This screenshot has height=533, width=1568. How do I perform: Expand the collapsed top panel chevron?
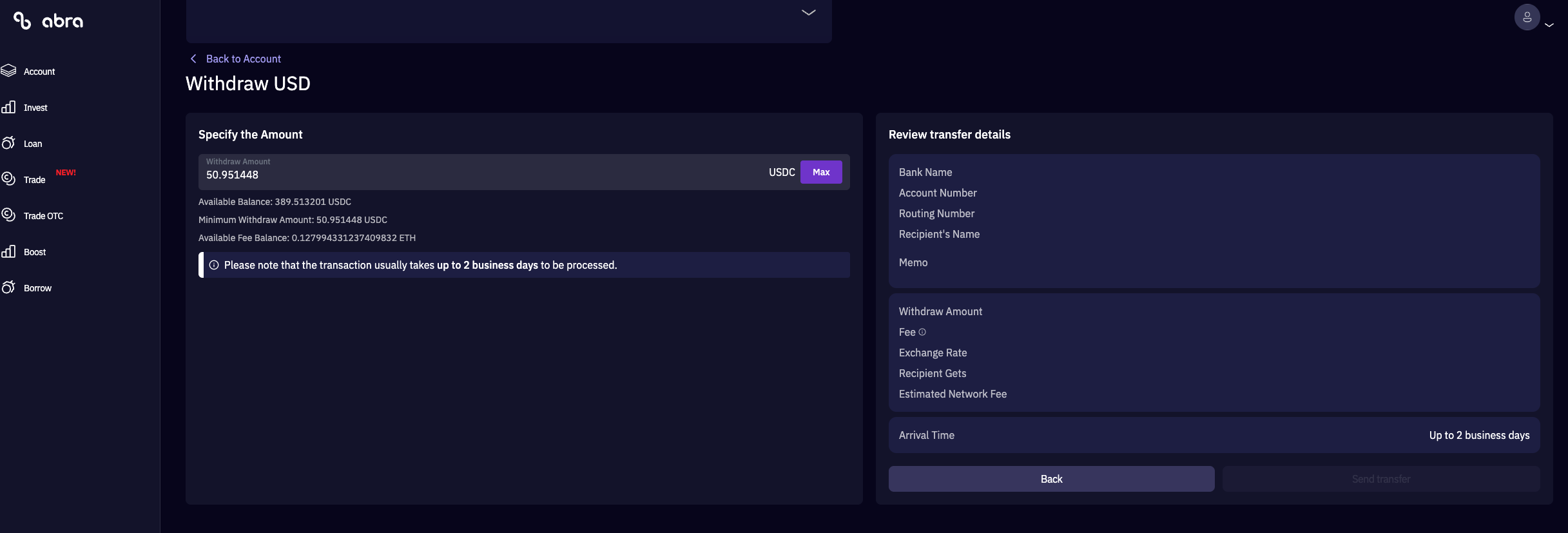pos(809,12)
